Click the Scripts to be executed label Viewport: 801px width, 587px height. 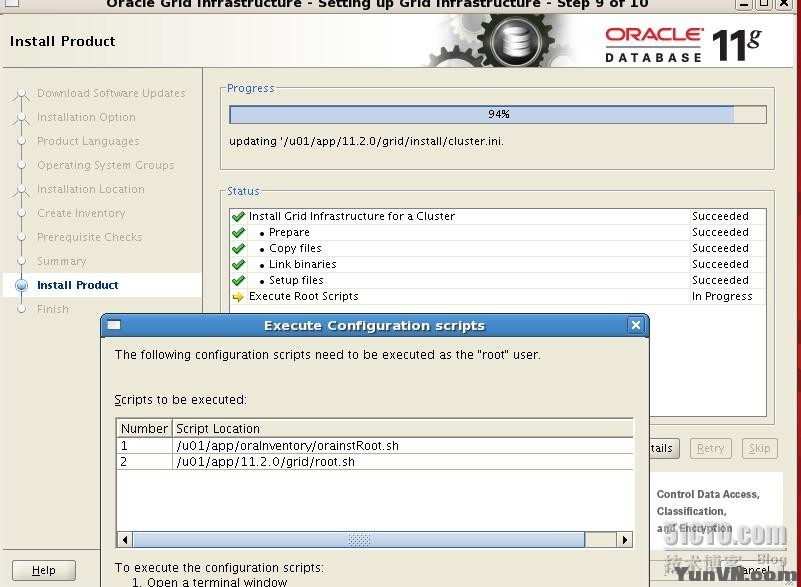point(180,400)
